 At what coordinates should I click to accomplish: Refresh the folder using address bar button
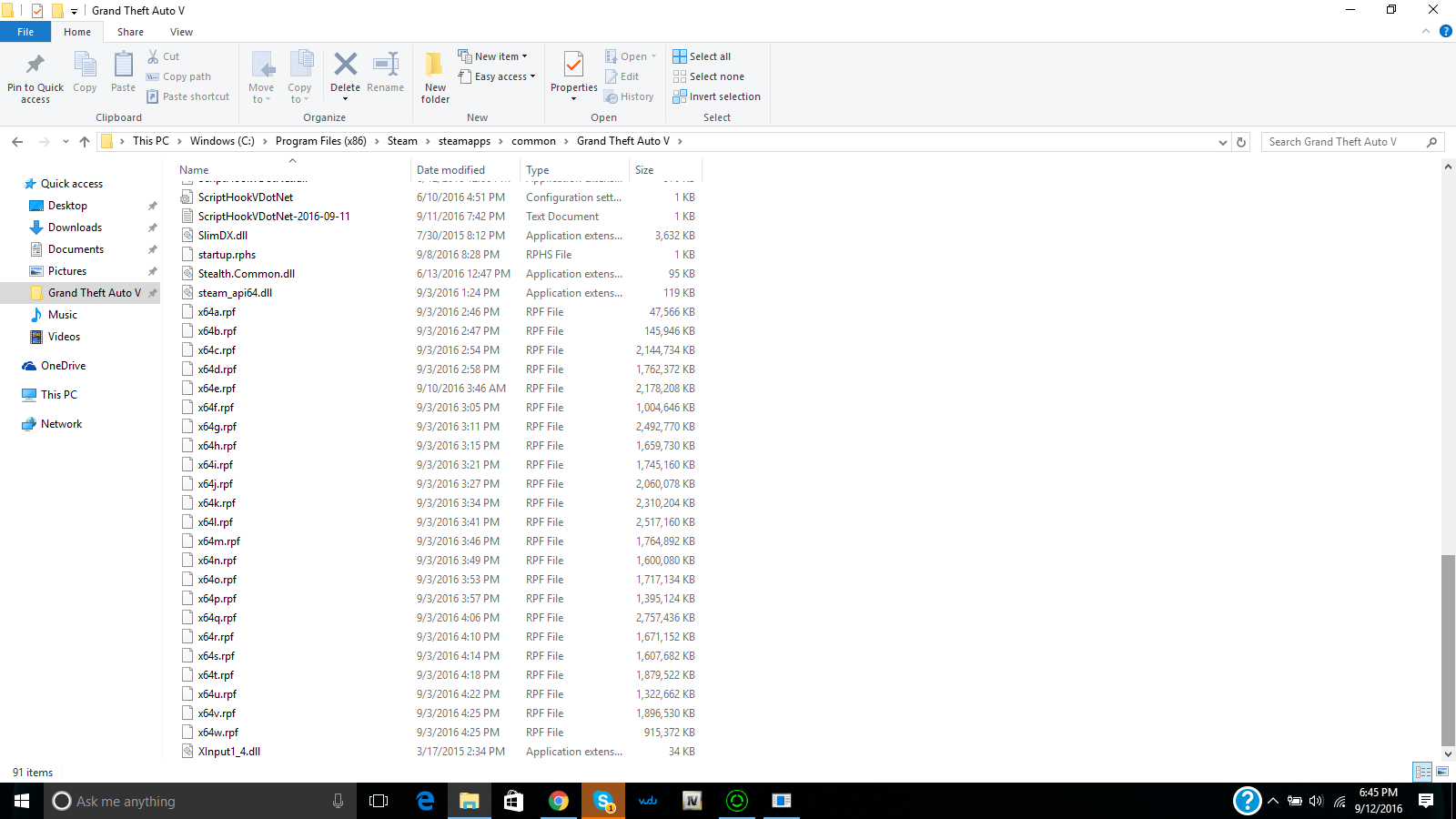(x=1241, y=142)
